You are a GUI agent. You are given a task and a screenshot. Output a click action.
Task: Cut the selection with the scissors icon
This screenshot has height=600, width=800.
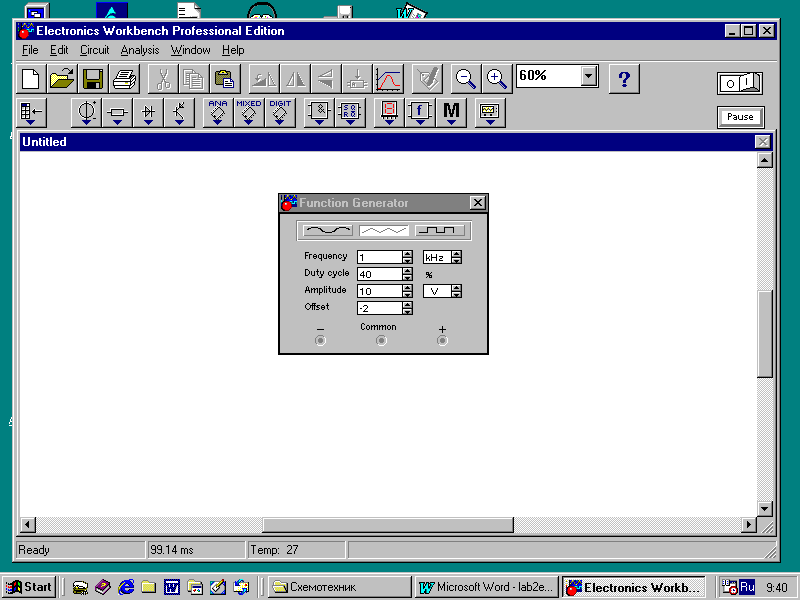pos(163,79)
